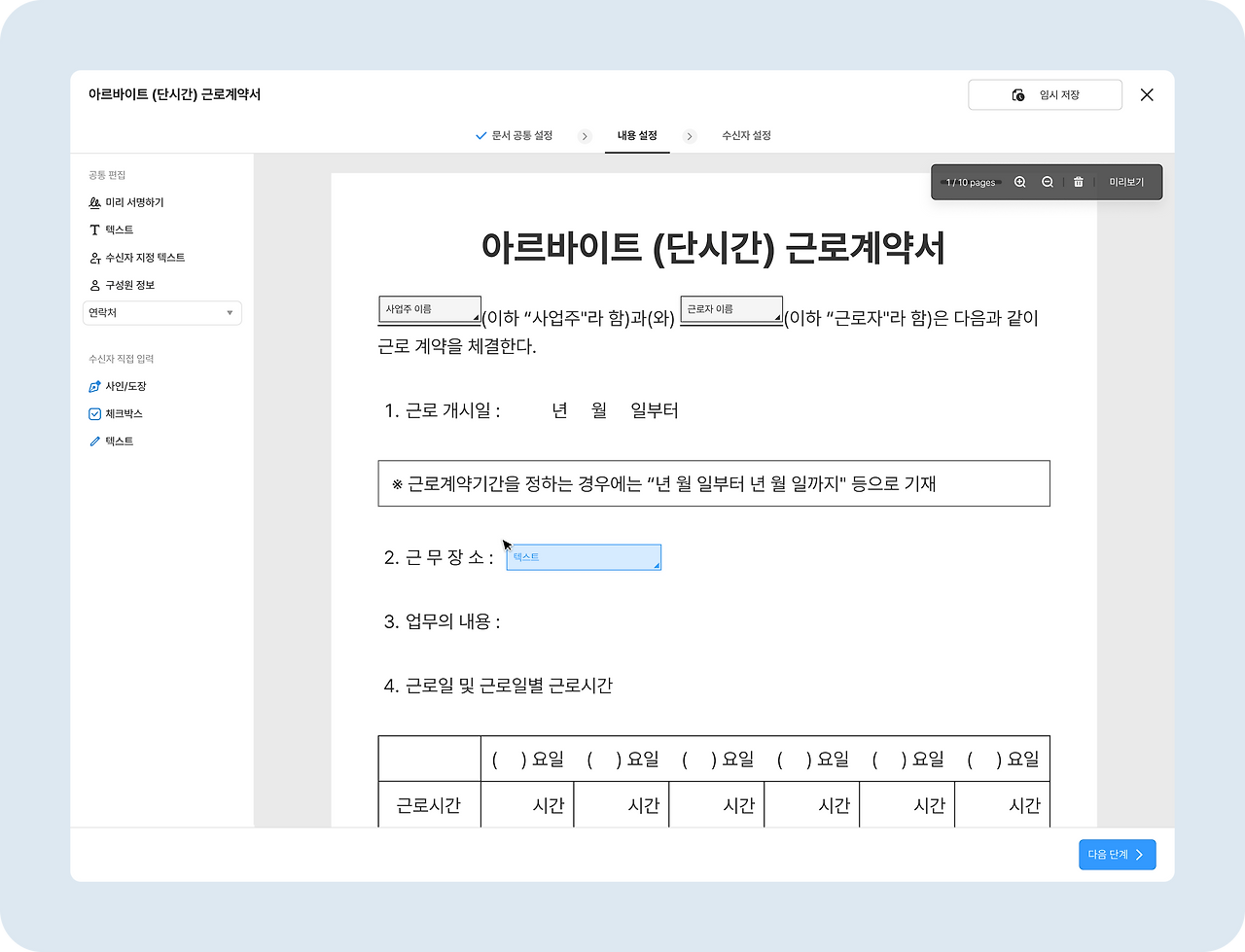The image size is (1245, 952).
Task: Click 1. 근로 개시일 line
Action: (x=530, y=410)
